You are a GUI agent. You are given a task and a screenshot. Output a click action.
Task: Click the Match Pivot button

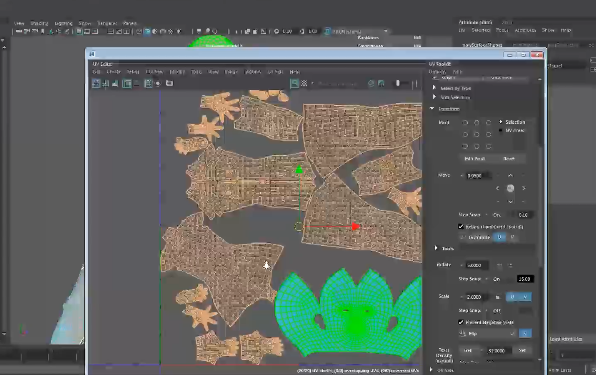tap(474, 158)
